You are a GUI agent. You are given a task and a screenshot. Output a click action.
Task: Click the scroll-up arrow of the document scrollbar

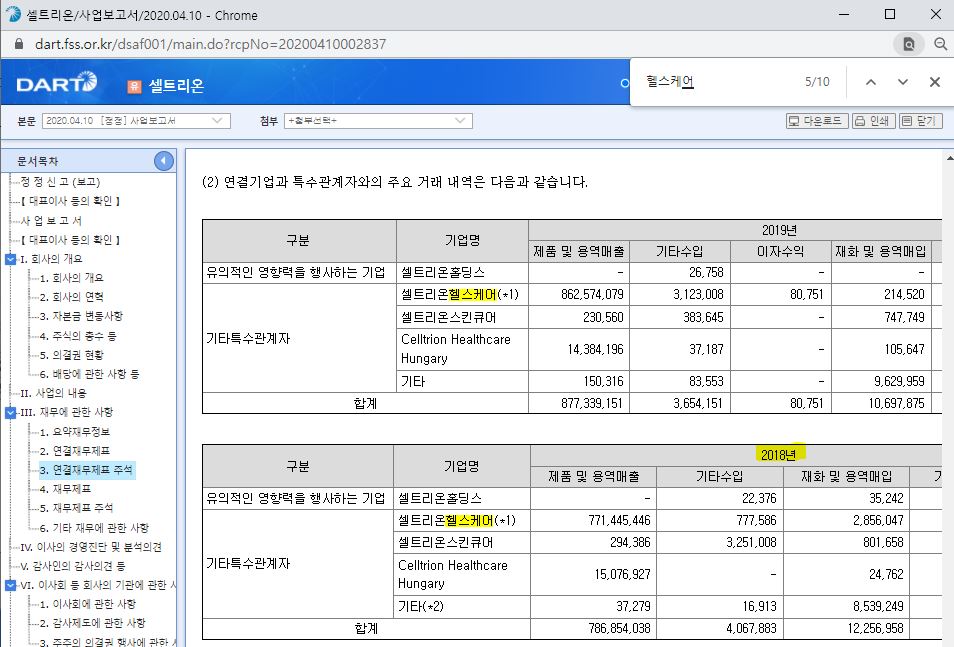click(x=949, y=158)
